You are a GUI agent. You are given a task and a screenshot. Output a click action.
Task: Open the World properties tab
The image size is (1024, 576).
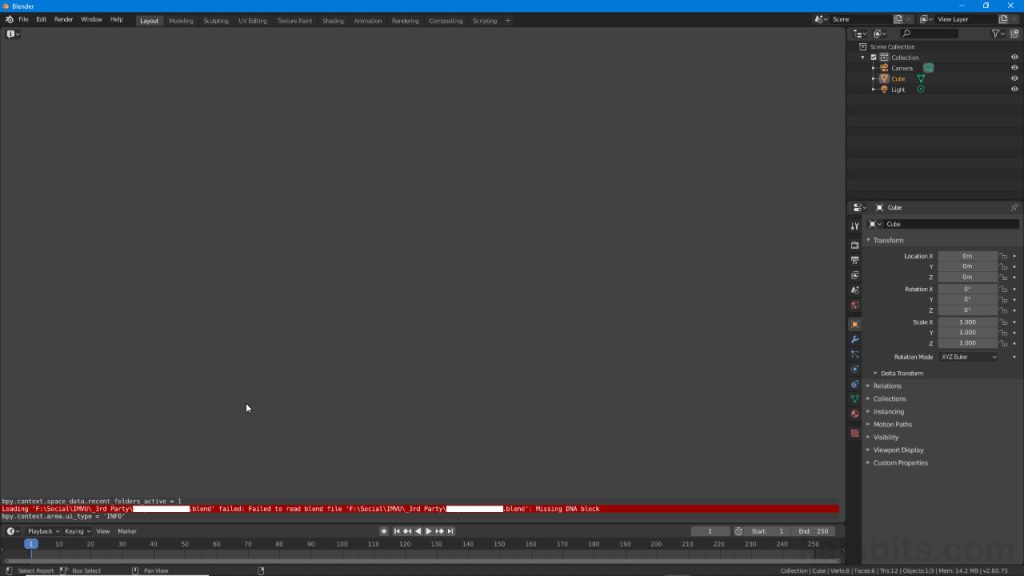click(x=855, y=305)
